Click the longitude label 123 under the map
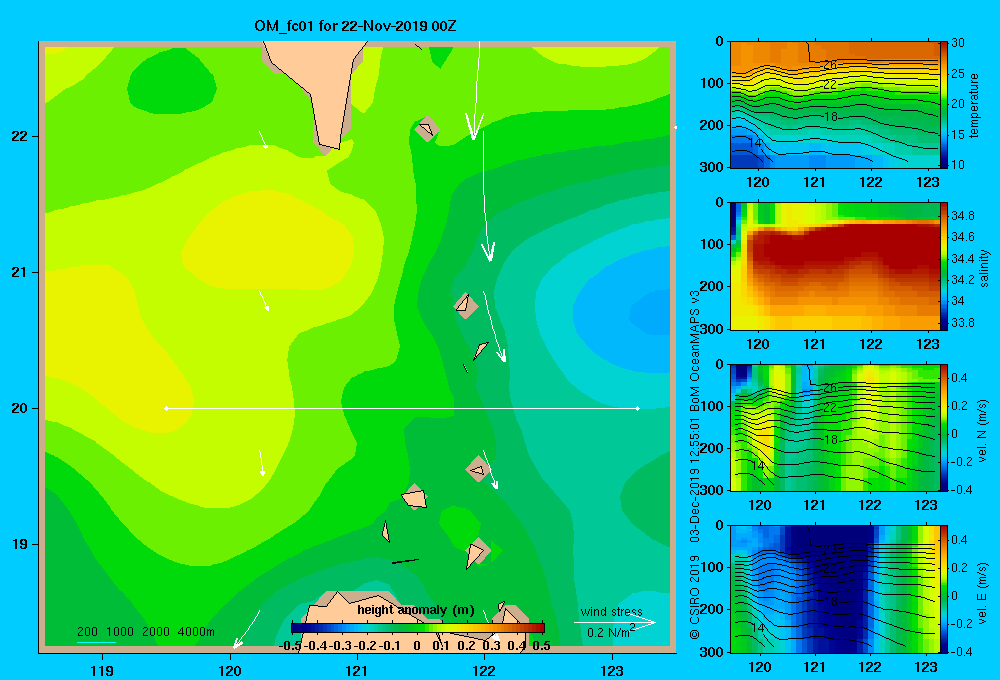Image resolution: width=1000 pixels, height=680 pixels. (612, 670)
